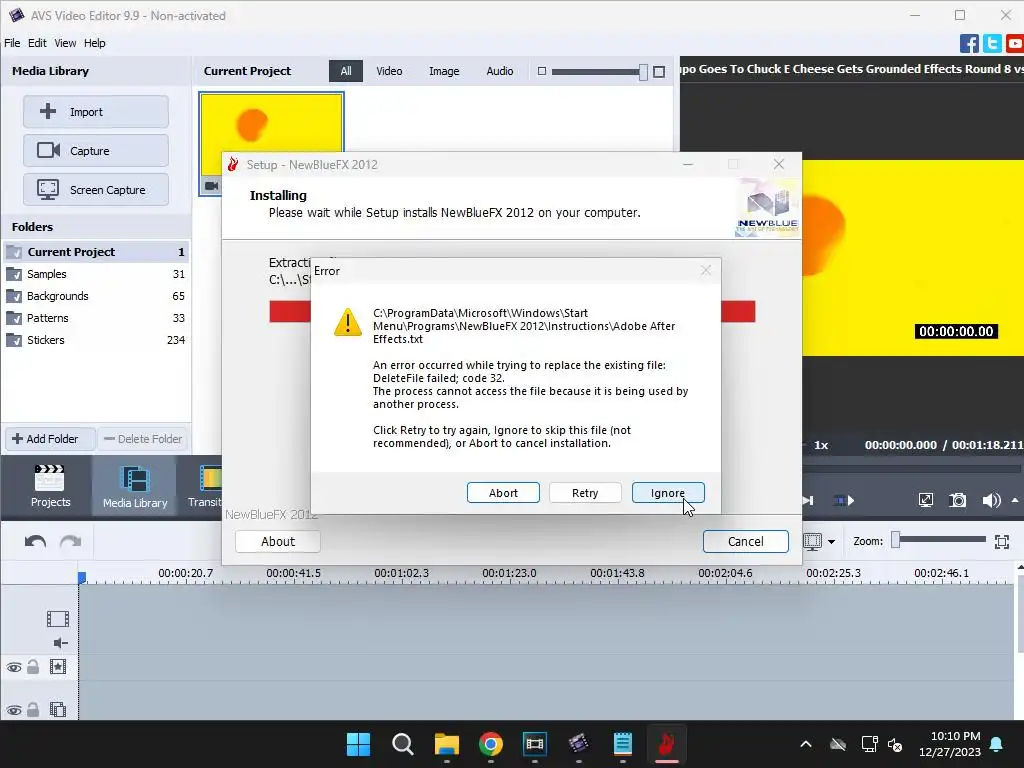Toggle full screen preview icon
The image size is (1024, 768).
click(925, 500)
